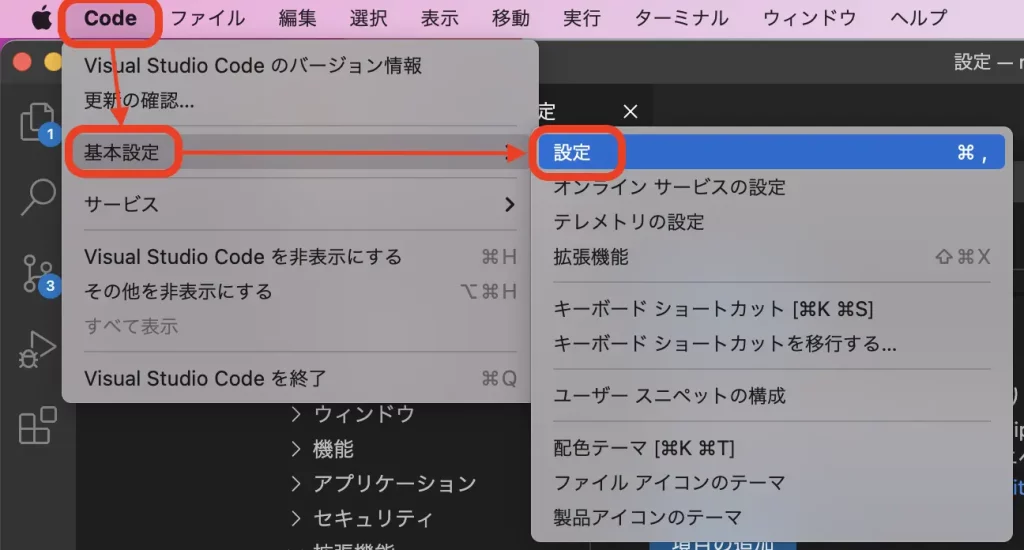Select Visual Studio Code のバージョン情報
This screenshot has width=1024, height=550.
[300, 65]
